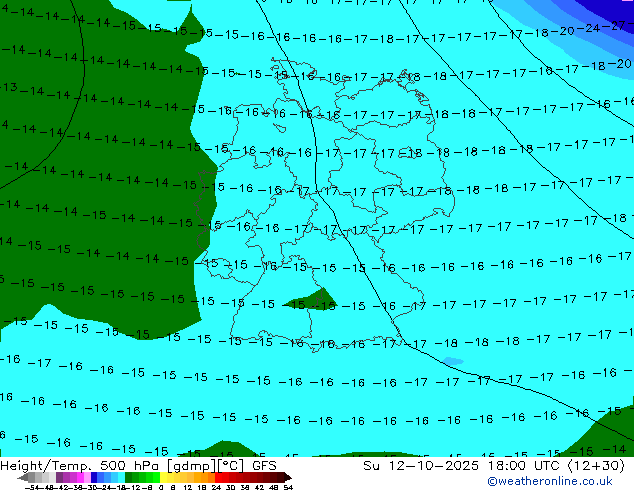The height and width of the screenshot is (490, 634).
Task: Click the small light-blue patch southeast of Germany
Action: (453, 361)
